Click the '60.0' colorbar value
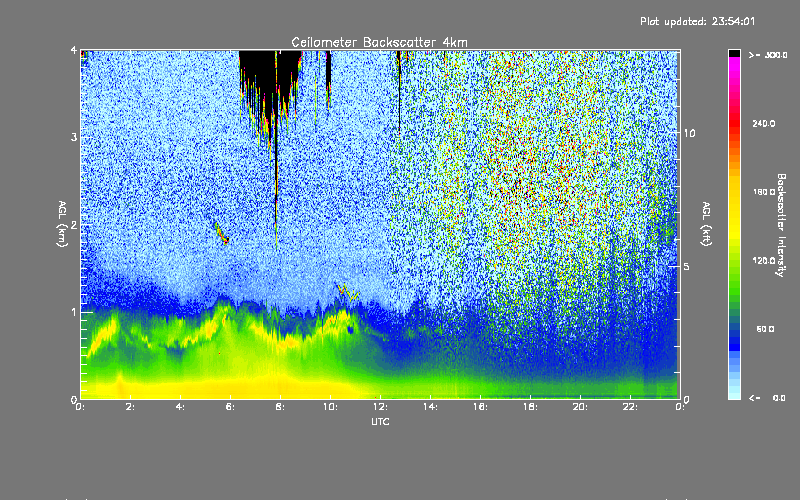800x500 pixels. coord(765,329)
